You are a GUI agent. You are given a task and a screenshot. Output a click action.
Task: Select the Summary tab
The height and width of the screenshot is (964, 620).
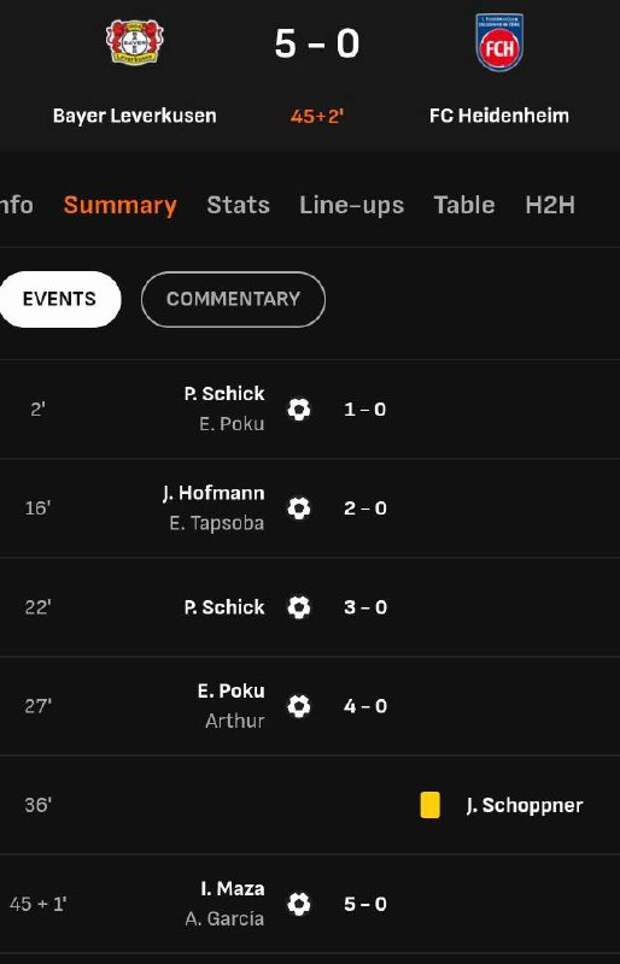(120, 205)
